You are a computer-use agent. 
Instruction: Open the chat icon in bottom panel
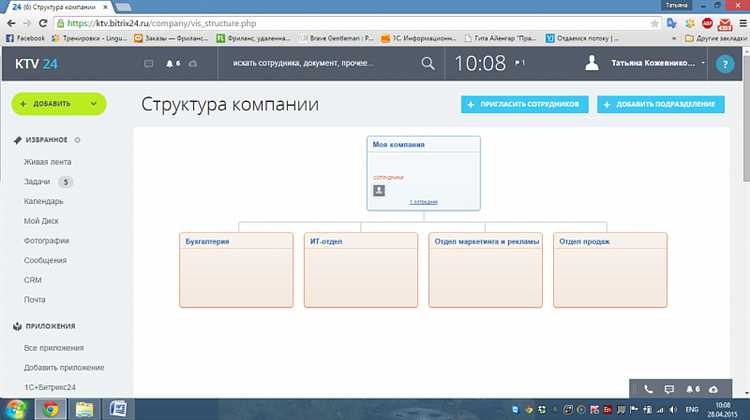point(669,389)
